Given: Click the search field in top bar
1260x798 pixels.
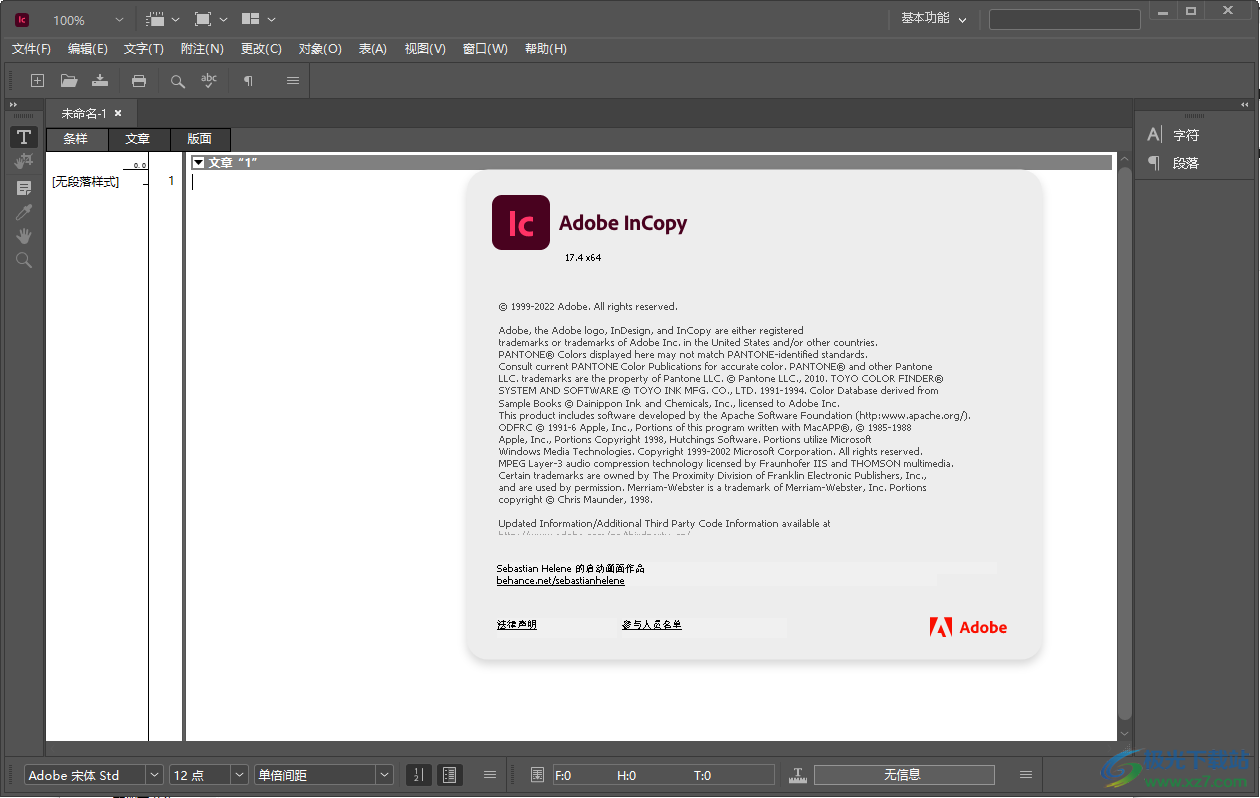Looking at the screenshot, I should 1065,19.
